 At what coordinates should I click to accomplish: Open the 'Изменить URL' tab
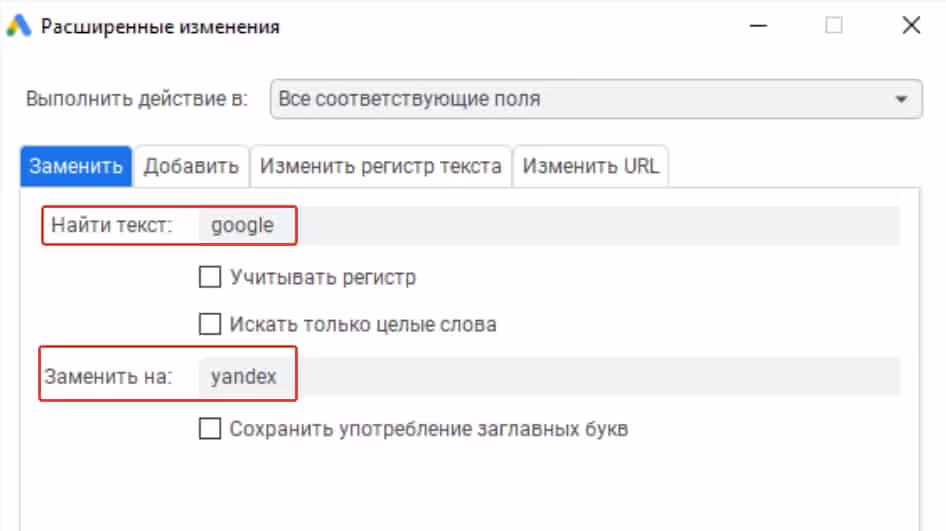590,166
